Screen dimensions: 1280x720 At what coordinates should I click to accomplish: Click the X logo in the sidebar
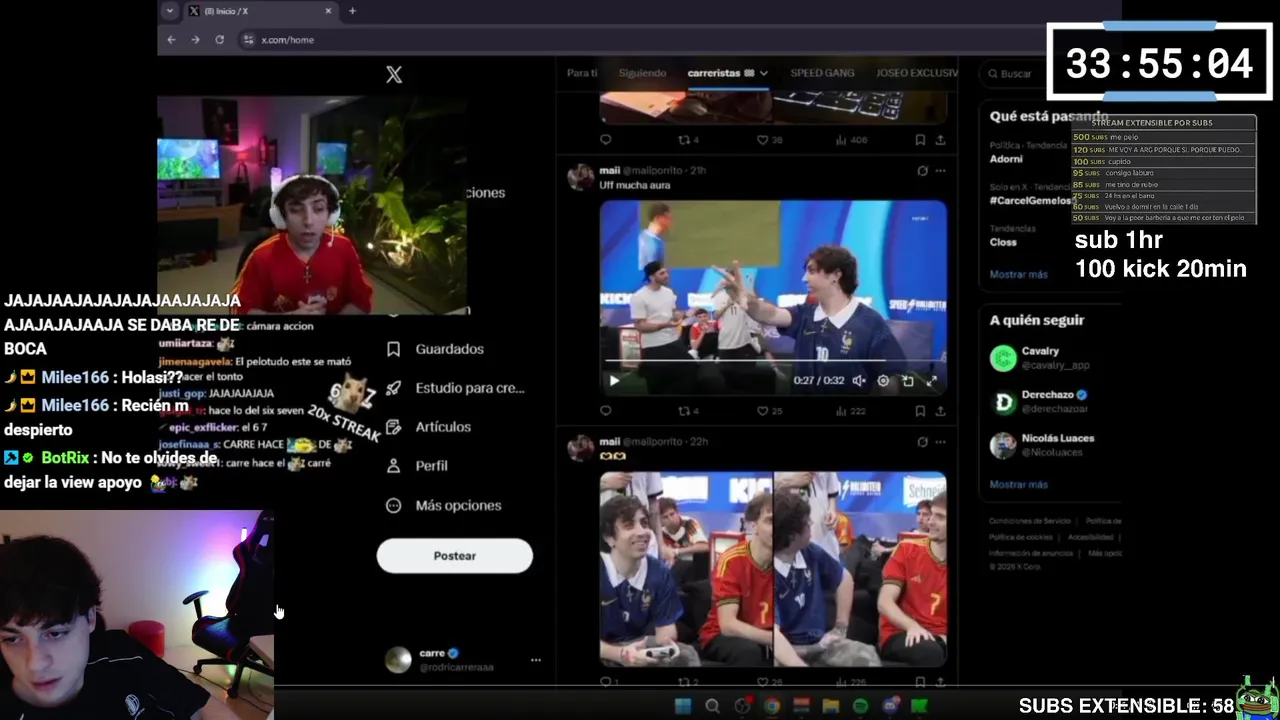[x=394, y=75]
